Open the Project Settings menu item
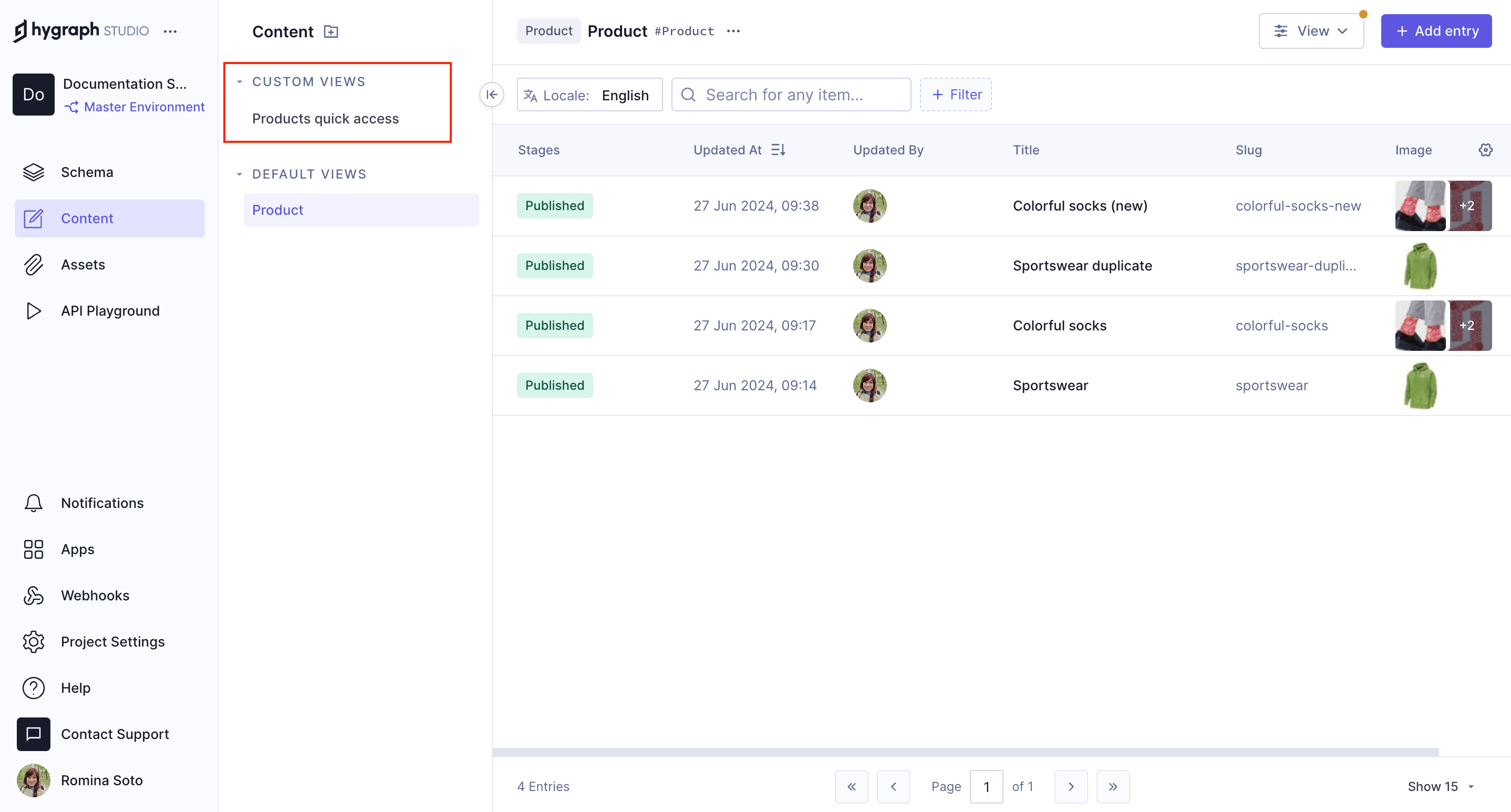Viewport: 1511px width, 812px height. (112, 641)
